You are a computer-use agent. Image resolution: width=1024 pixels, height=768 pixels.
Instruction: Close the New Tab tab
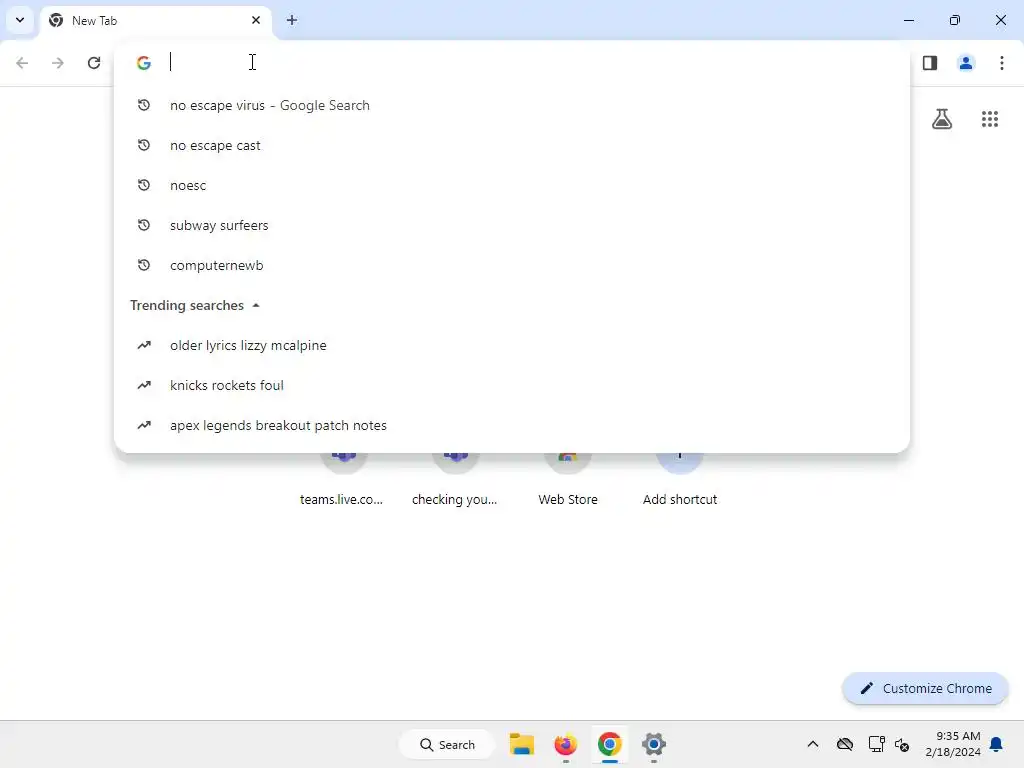256,20
